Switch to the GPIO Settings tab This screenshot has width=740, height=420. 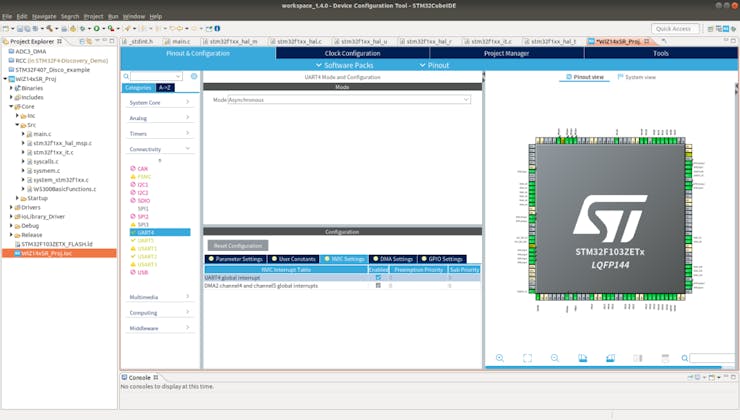pos(442,259)
